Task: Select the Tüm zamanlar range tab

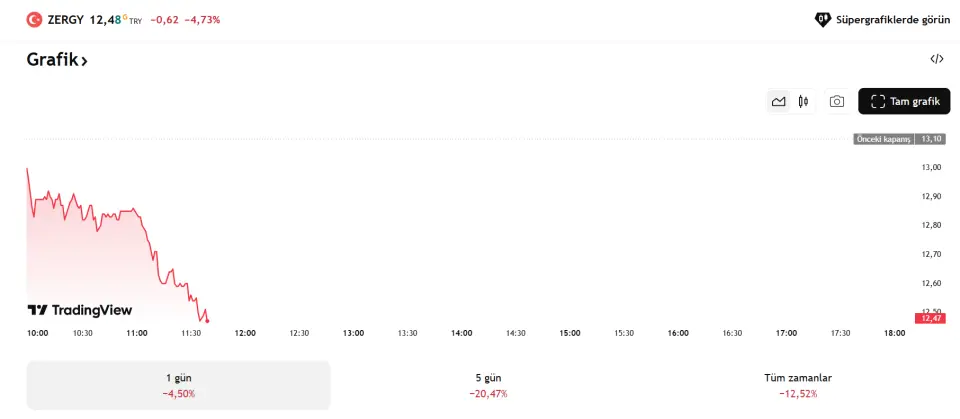Action: click(797, 385)
